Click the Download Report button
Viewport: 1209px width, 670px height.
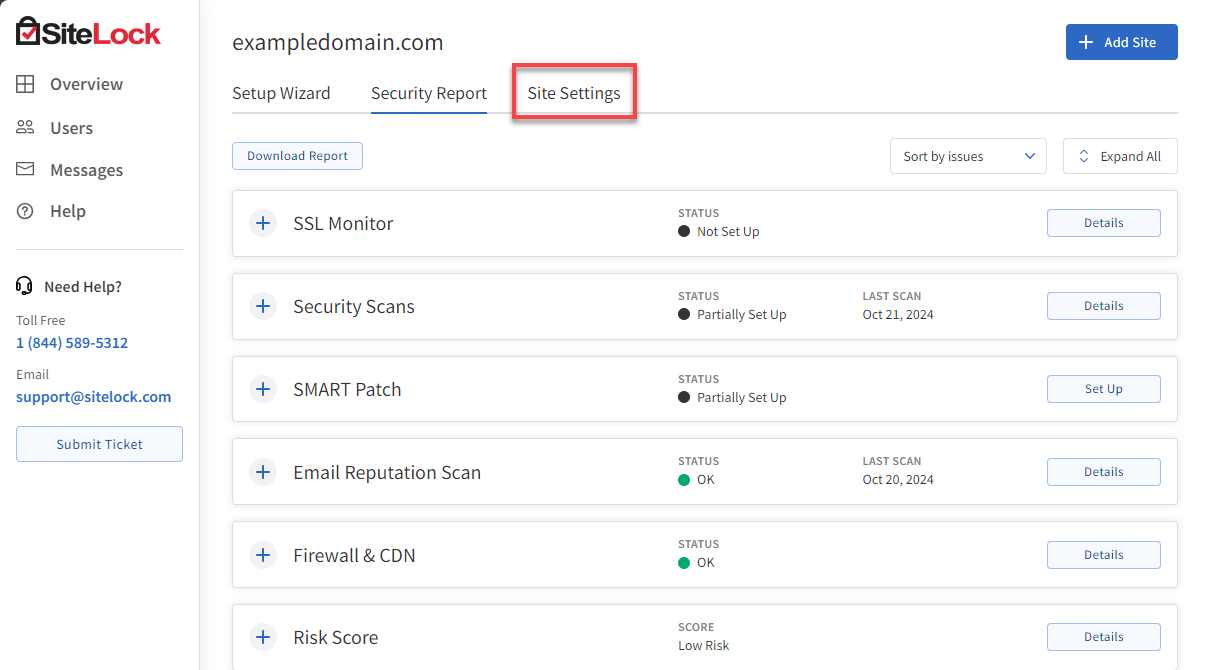(297, 156)
